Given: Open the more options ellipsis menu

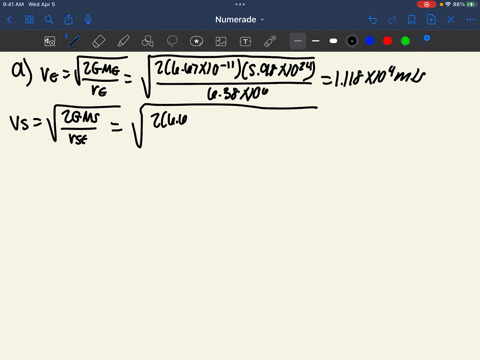Looking at the screenshot, I should point(470,20).
